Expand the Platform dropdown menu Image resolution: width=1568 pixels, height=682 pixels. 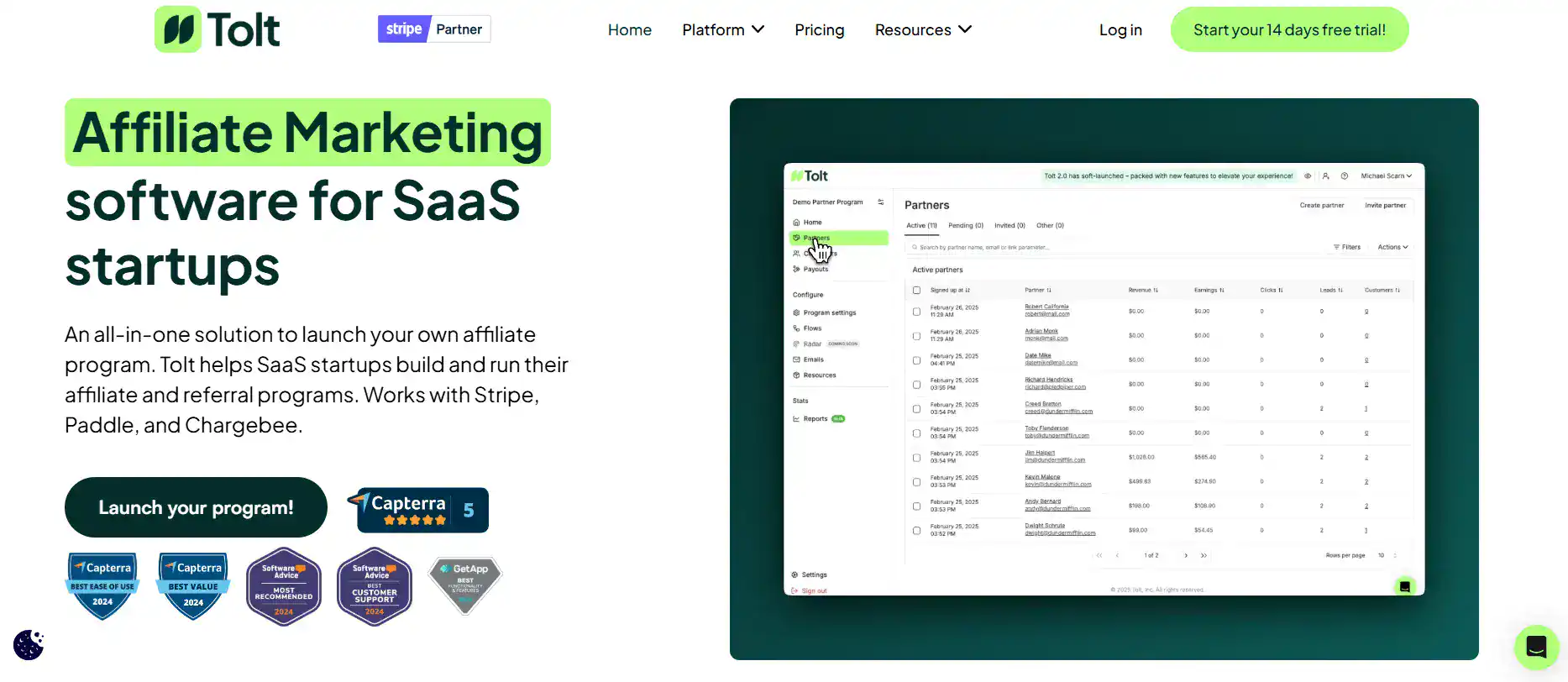(723, 30)
